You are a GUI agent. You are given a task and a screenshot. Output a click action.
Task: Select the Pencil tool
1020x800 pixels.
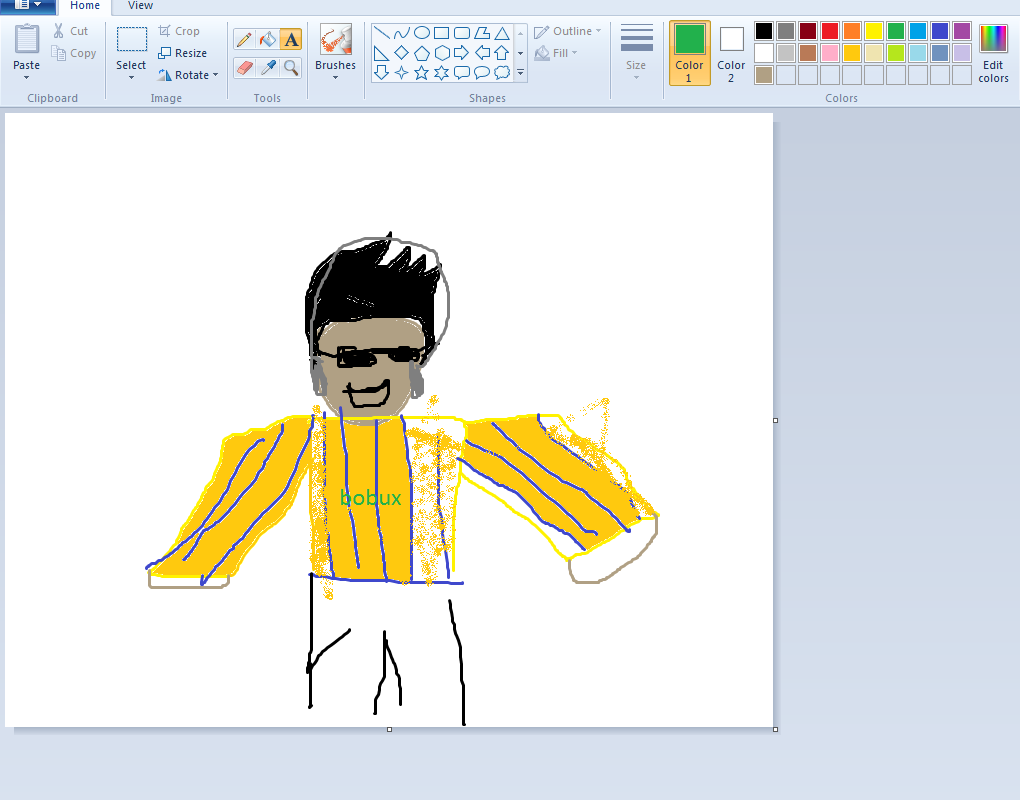245,40
